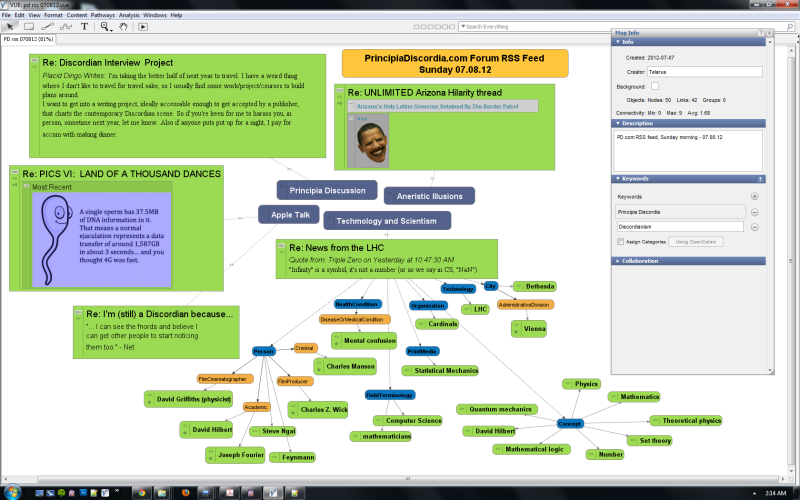The image size is (800, 500).
Task: Select the PD rss 070812 map tab
Action: (28, 39)
